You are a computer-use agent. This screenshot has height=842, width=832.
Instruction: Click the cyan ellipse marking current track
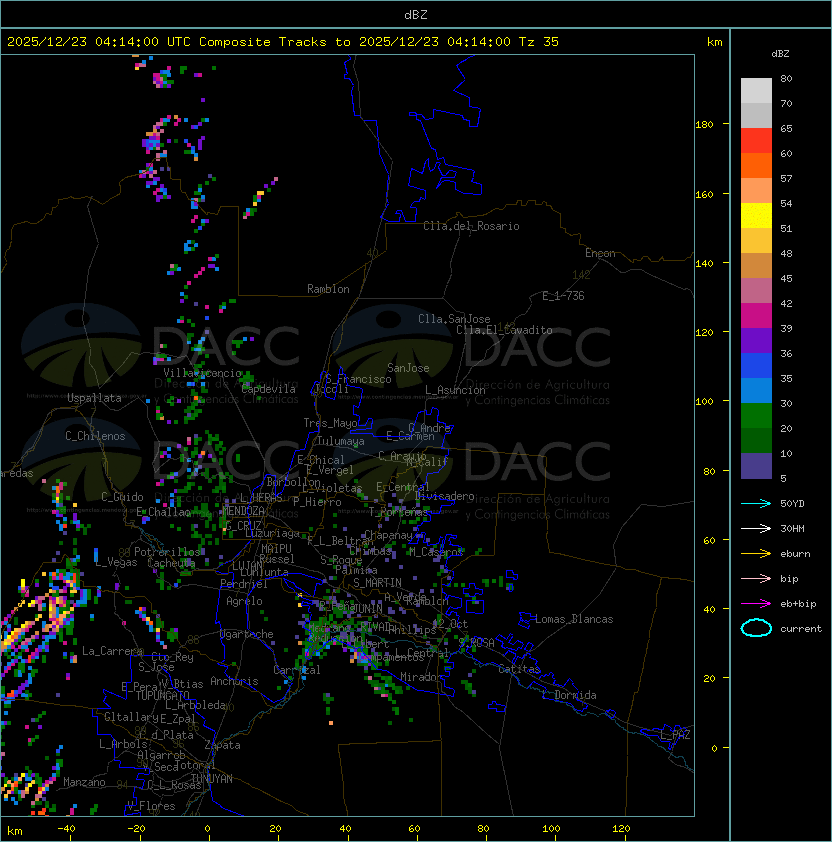click(x=756, y=628)
